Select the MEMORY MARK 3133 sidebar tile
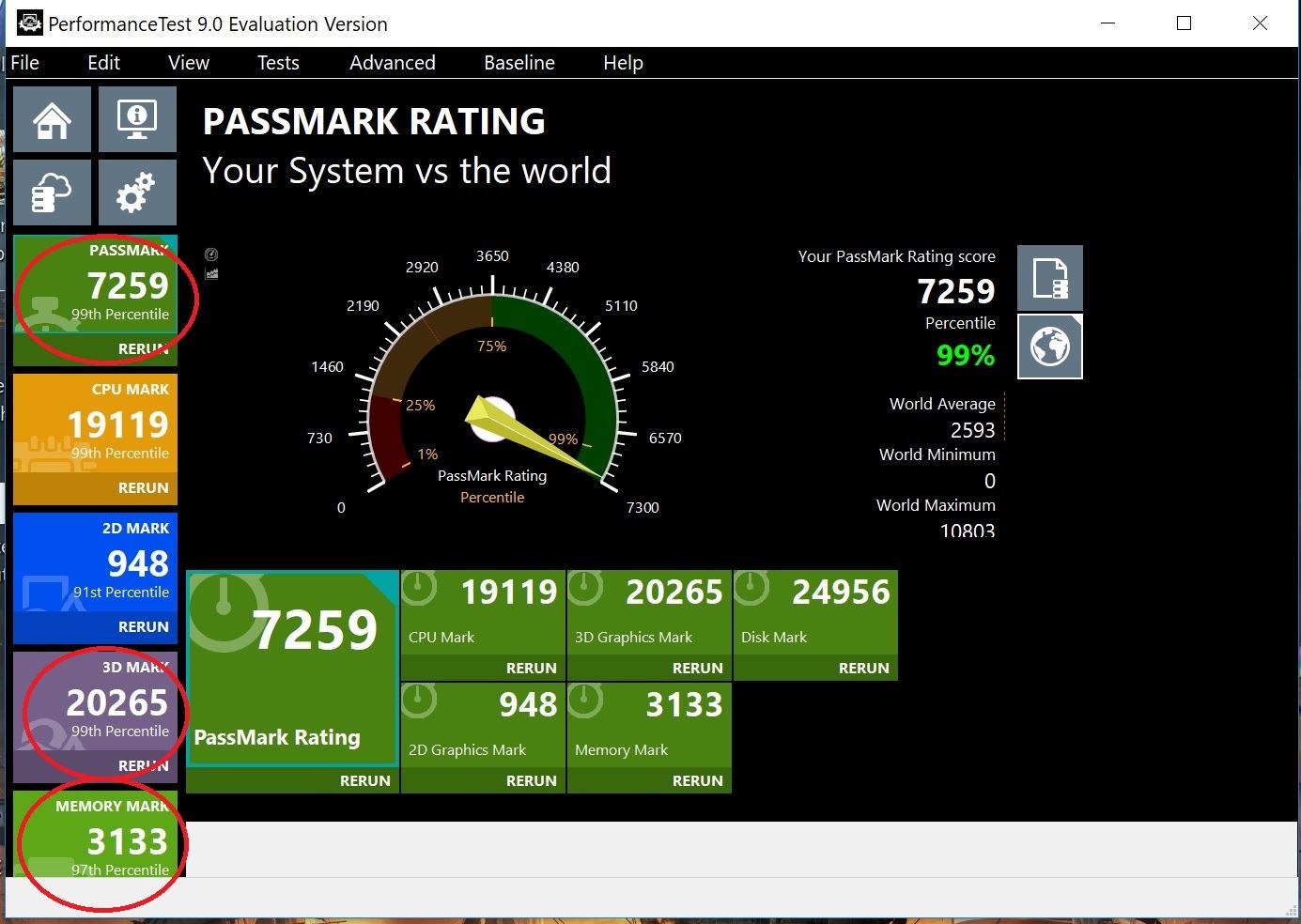The height and width of the screenshot is (924, 1301). click(95, 834)
